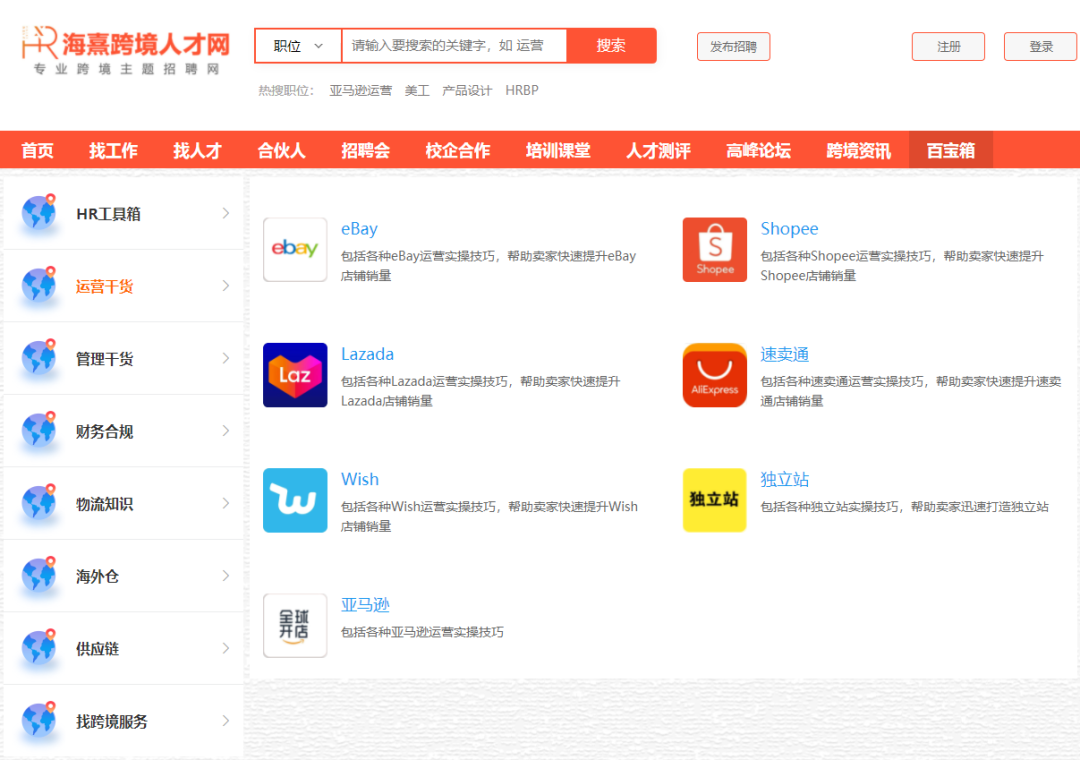Open the Amazon 全球开店 icon

tap(295, 626)
